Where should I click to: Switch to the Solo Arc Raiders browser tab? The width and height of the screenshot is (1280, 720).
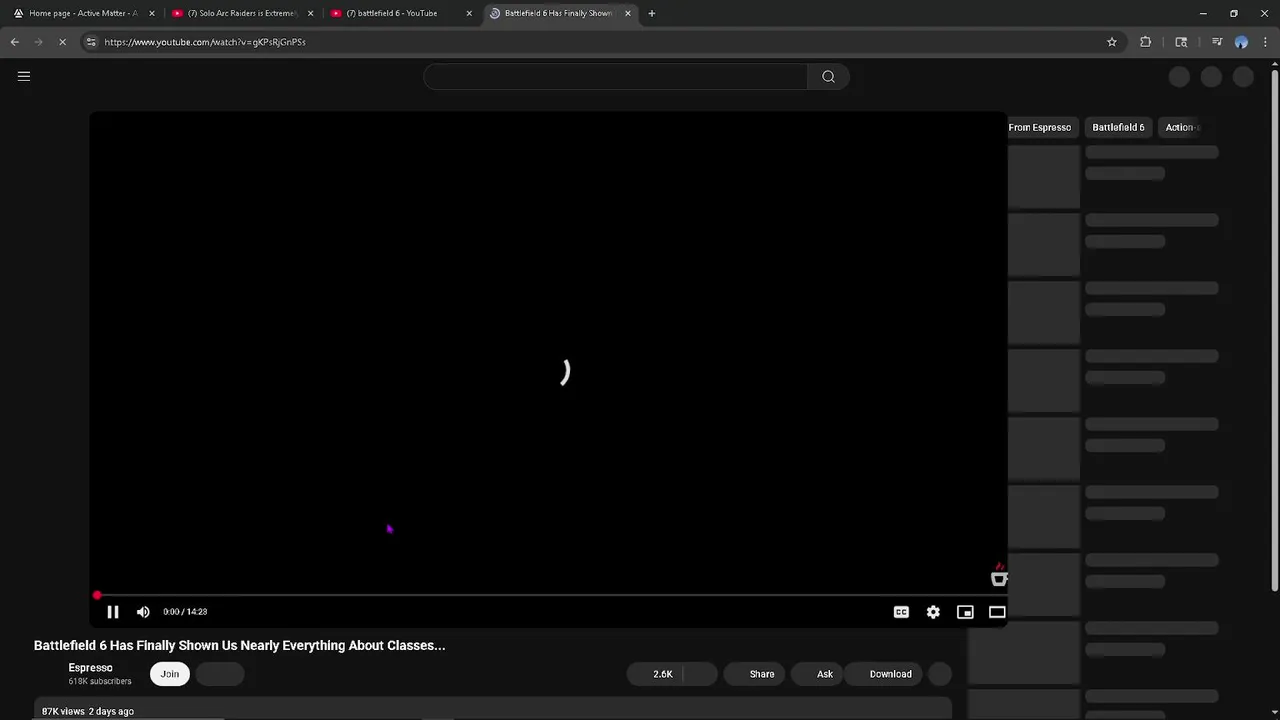pyautogui.click(x=240, y=13)
